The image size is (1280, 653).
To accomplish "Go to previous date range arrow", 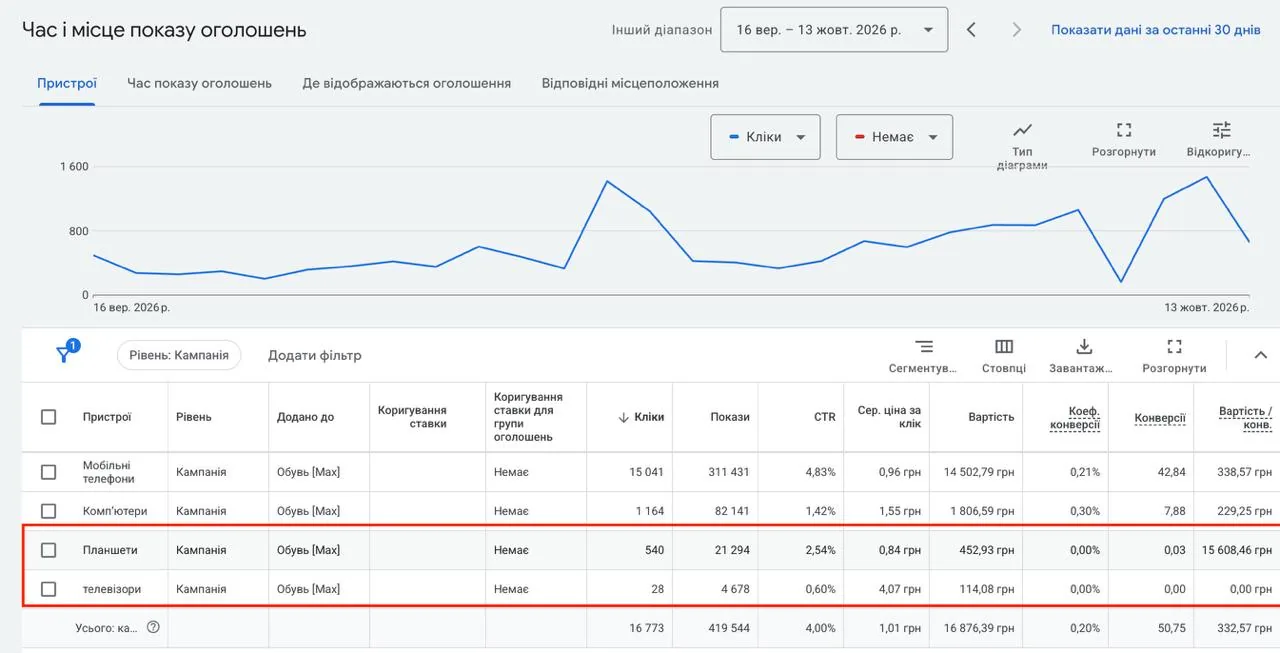I will pos(971,30).
